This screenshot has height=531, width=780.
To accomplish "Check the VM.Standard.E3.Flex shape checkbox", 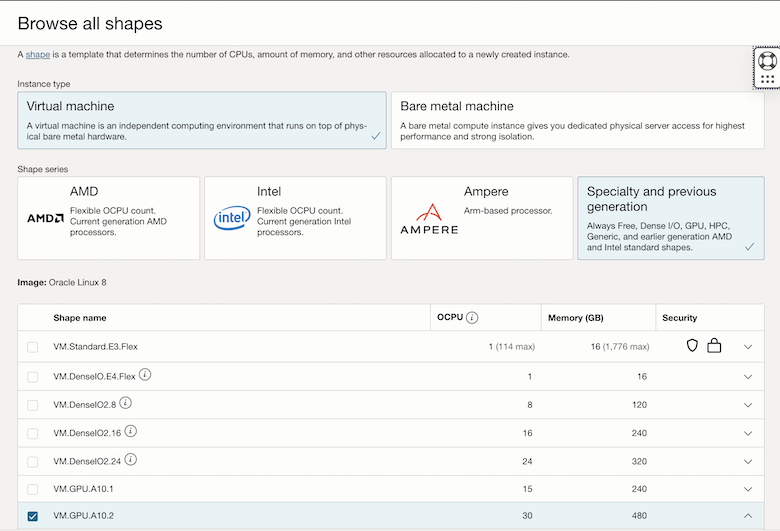I will (33, 347).
